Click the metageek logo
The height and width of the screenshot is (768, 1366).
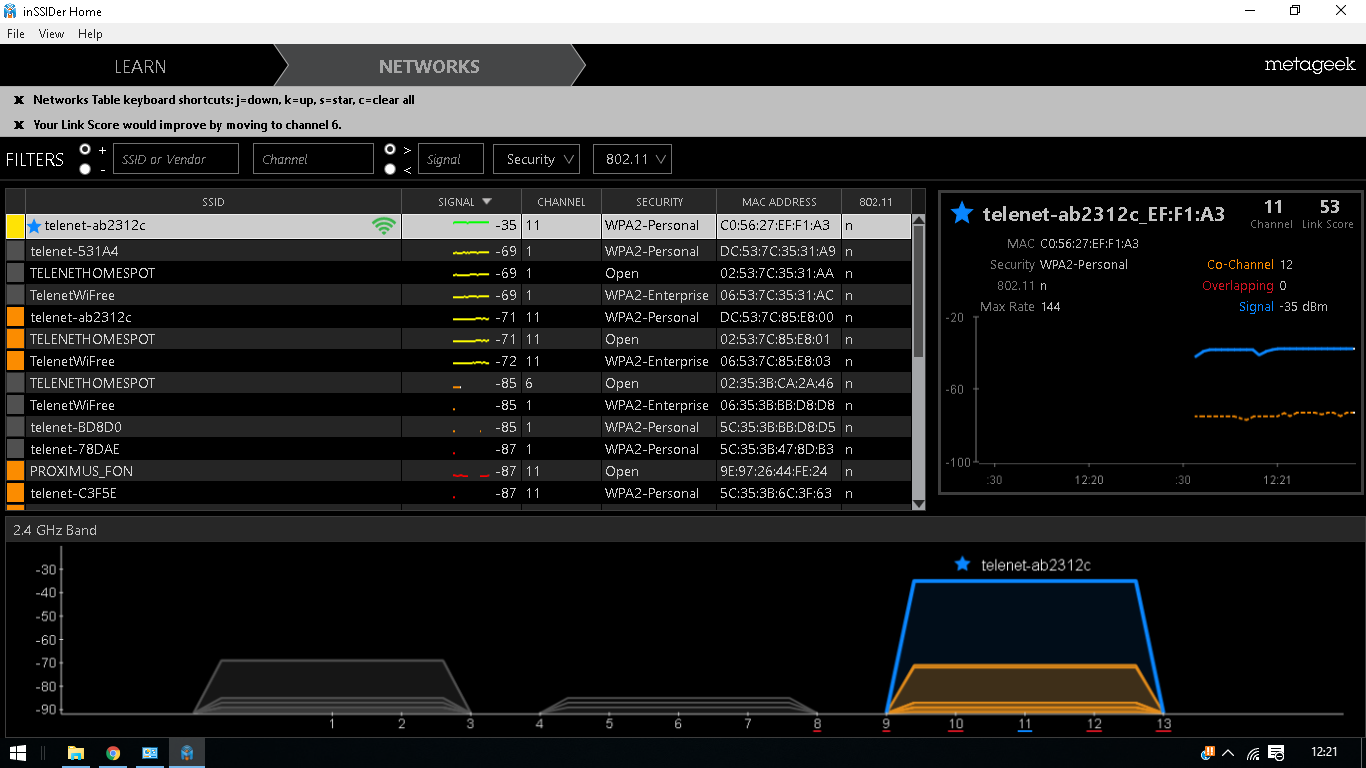click(x=1310, y=65)
